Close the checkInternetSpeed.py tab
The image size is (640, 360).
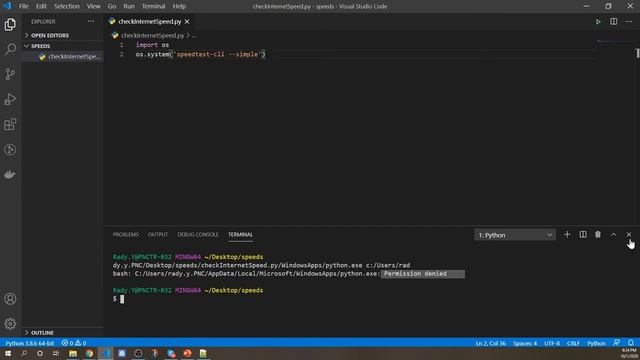pos(187,22)
